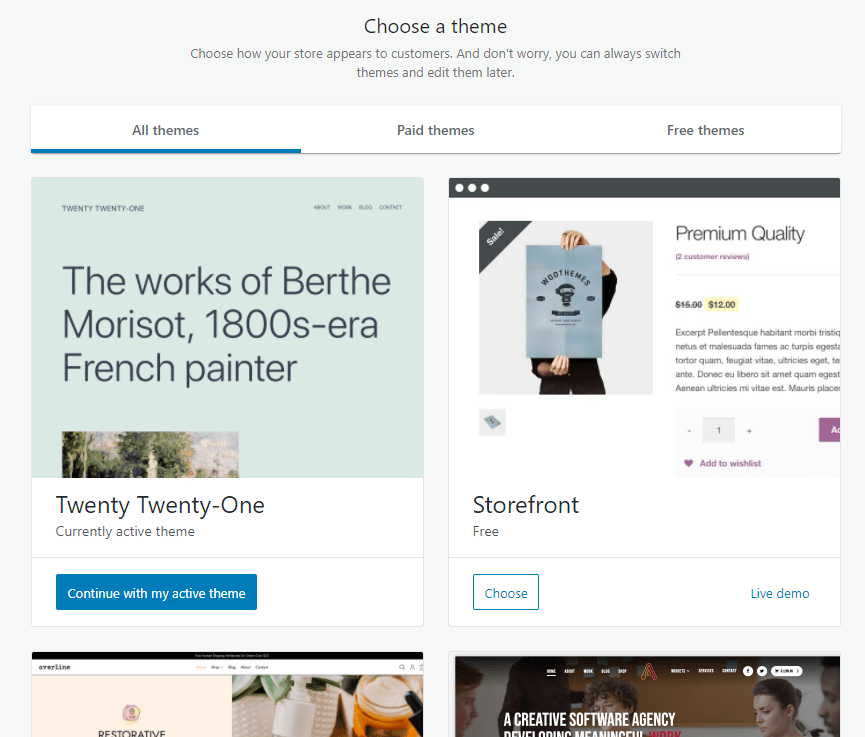
Task: Click the Facebook icon in the agency theme header
Action: (747, 670)
